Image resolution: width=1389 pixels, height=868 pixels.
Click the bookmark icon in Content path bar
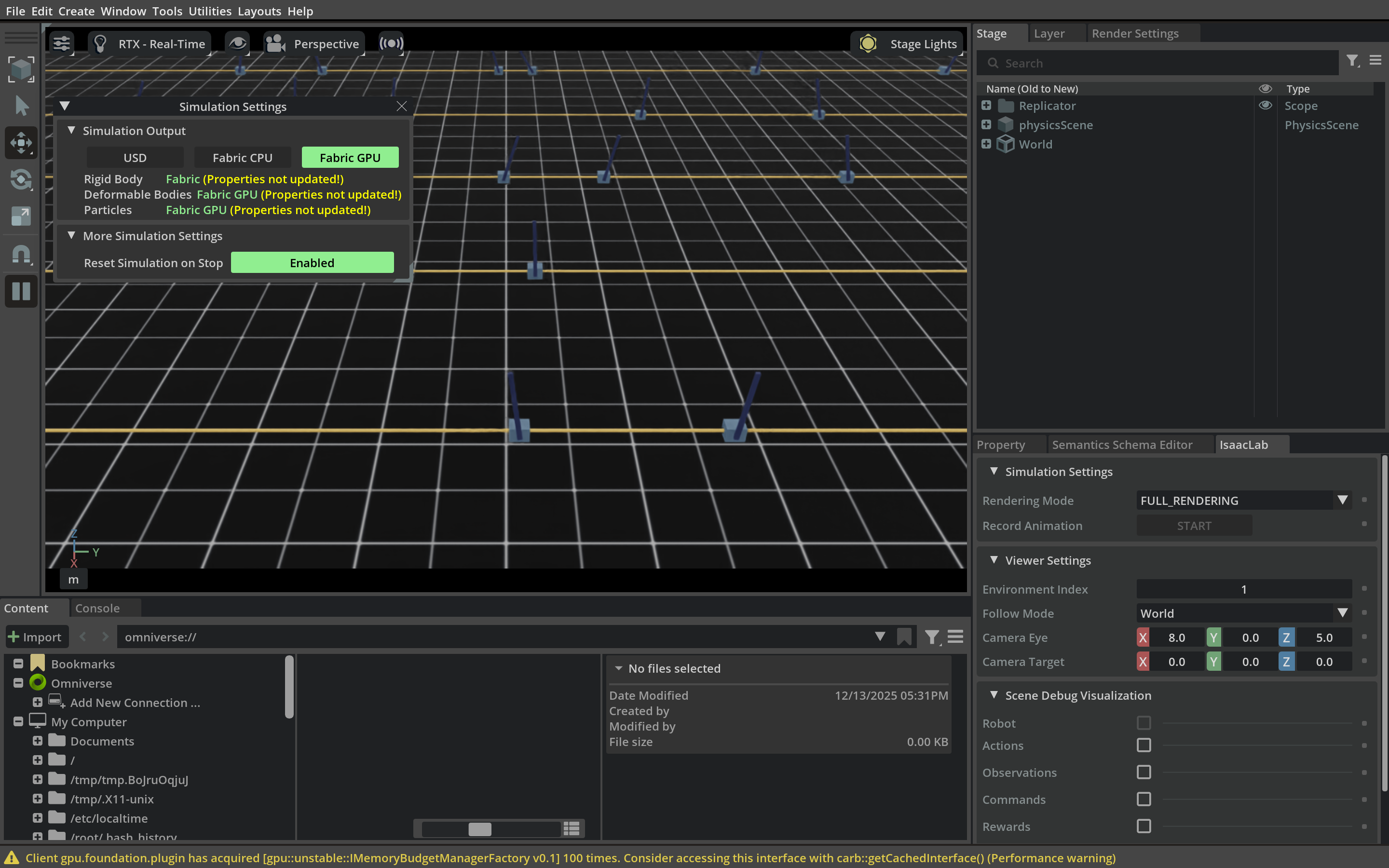coord(904,637)
